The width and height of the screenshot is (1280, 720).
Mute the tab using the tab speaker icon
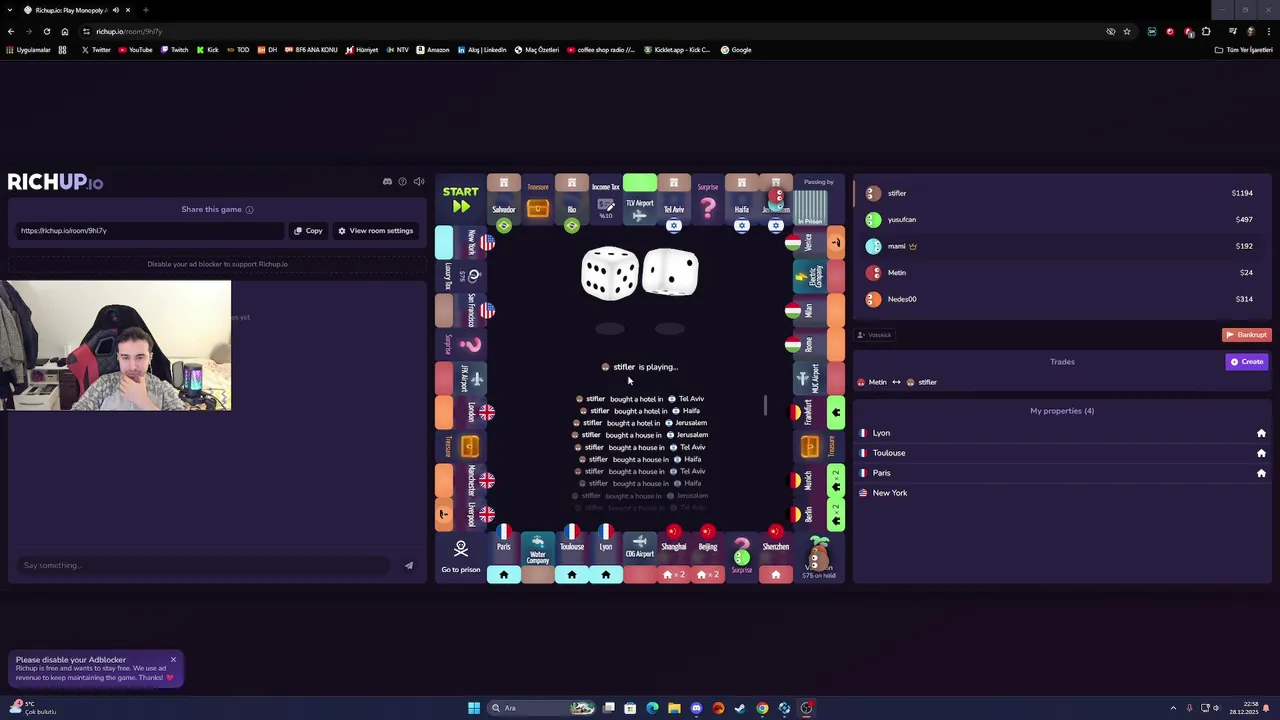pyautogui.click(x=116, y=10)
